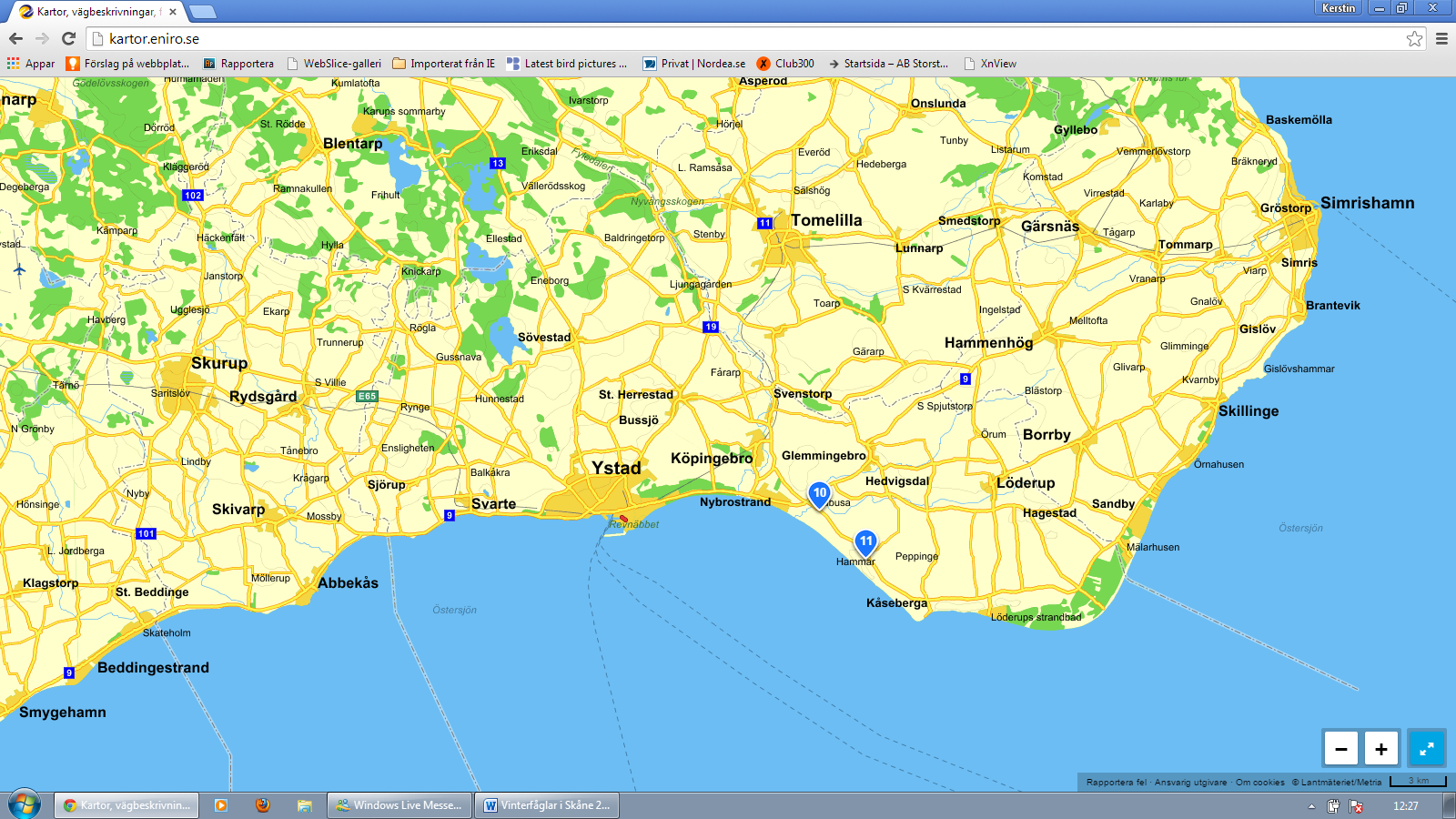
Task: Open the Förslag på webbplat... bookmark
Action: (128, 64)
